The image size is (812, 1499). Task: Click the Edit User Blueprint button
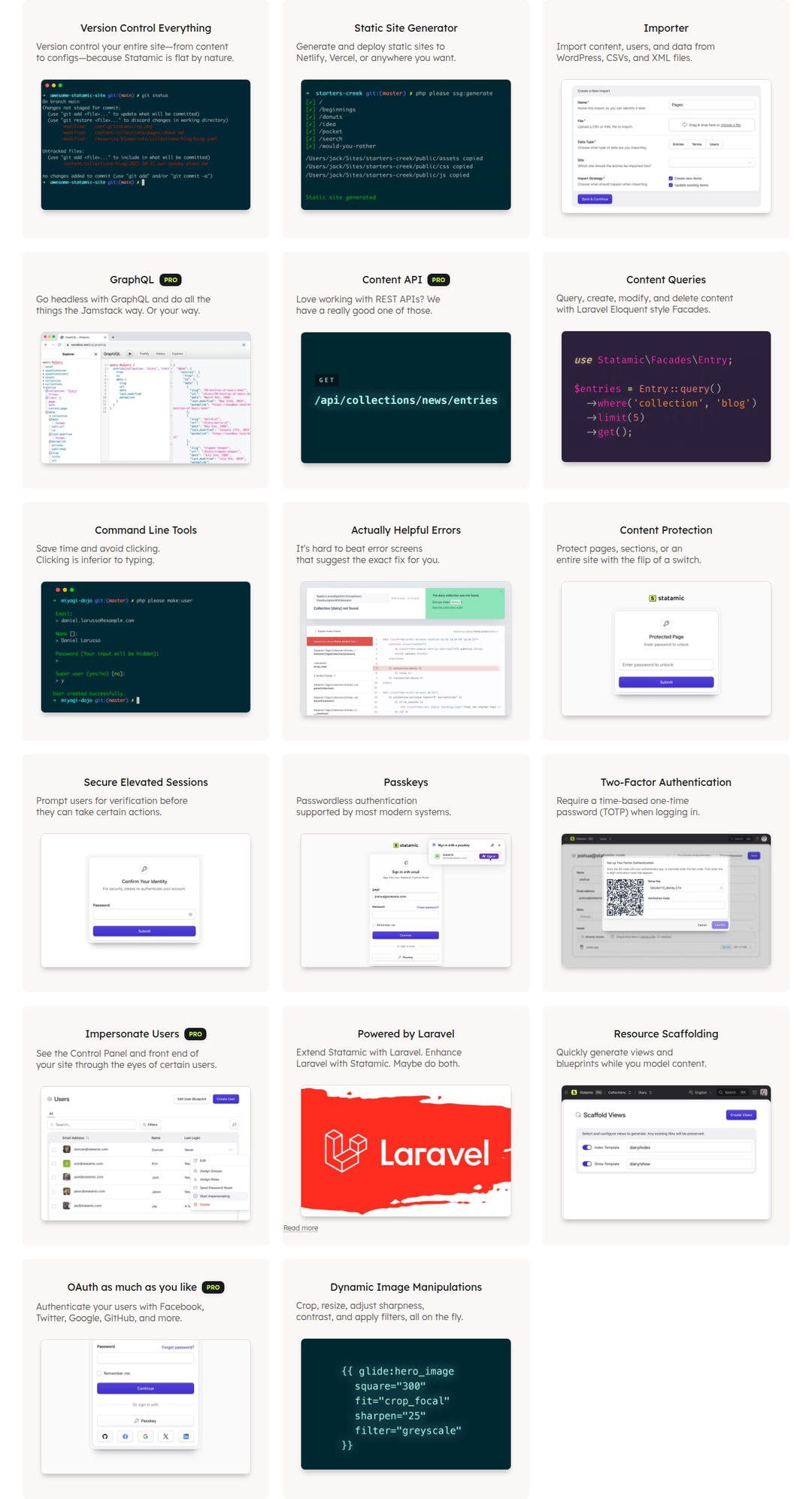[192, 1099]
